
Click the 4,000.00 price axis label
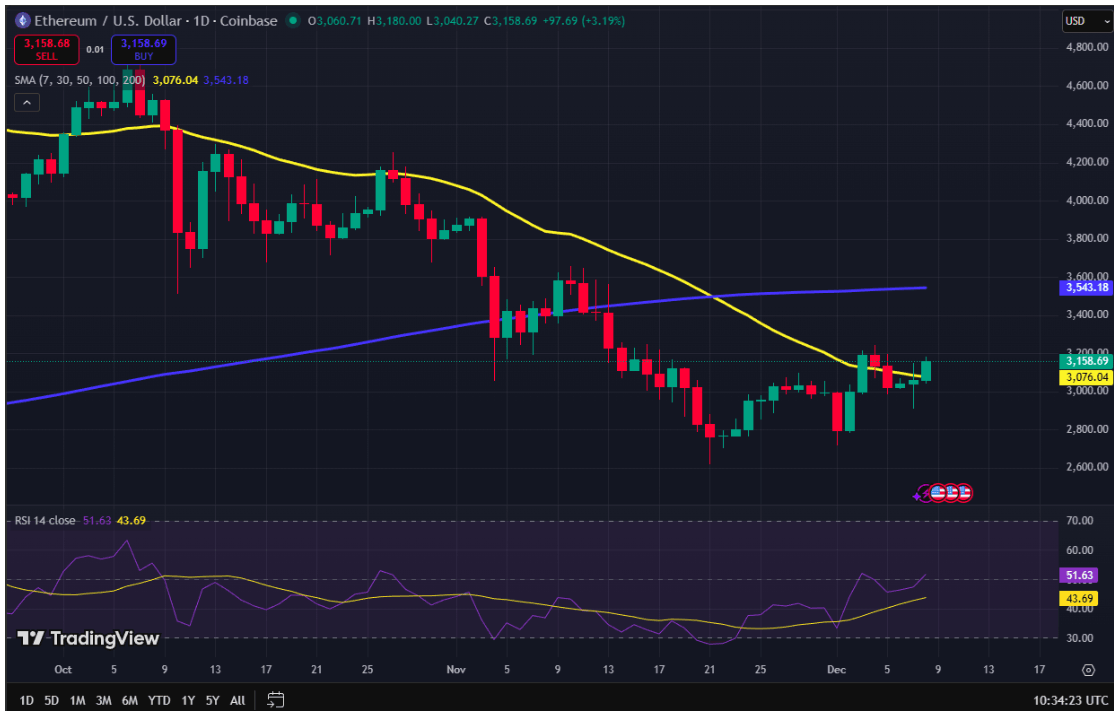(1086, 200)
